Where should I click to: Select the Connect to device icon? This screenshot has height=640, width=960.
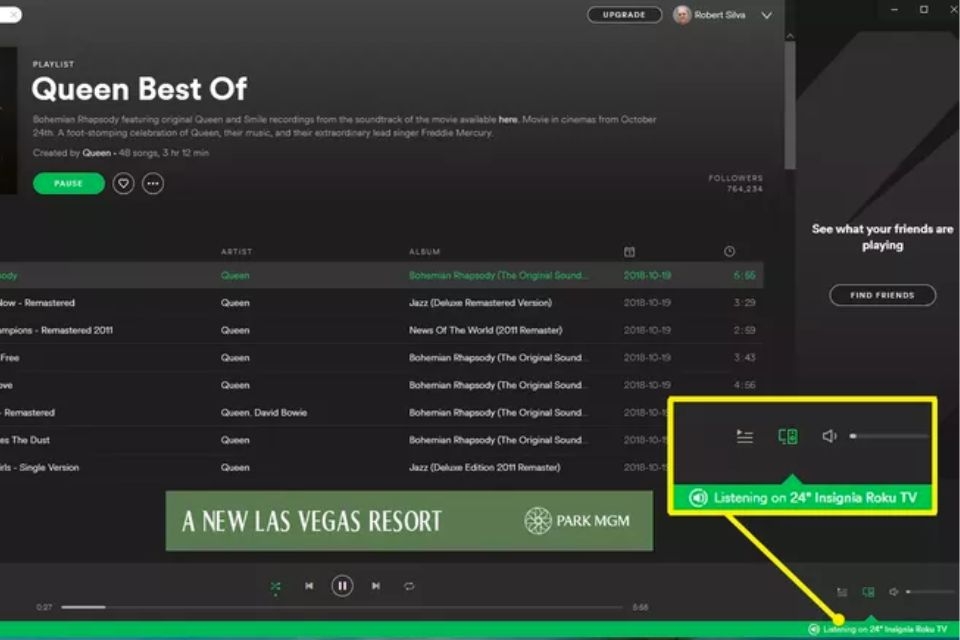pos(786,436)
